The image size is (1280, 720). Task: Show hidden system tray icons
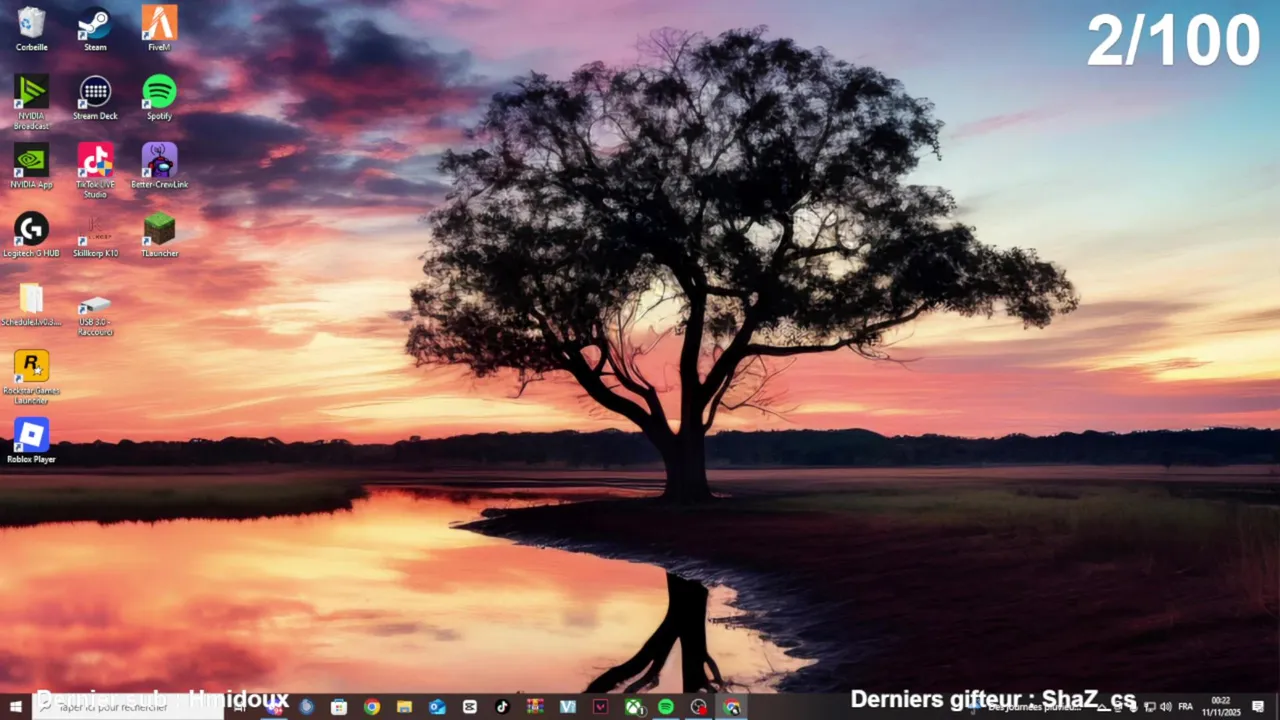click(1102, 707)
